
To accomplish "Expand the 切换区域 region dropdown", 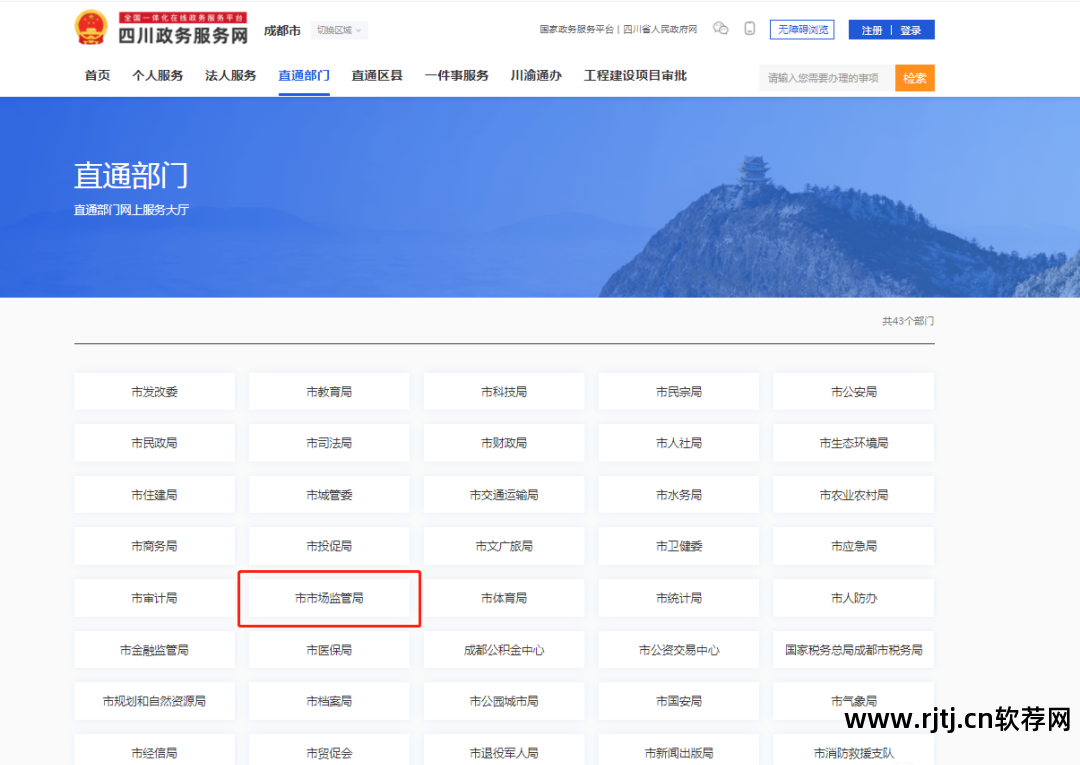I will [339, 30].
